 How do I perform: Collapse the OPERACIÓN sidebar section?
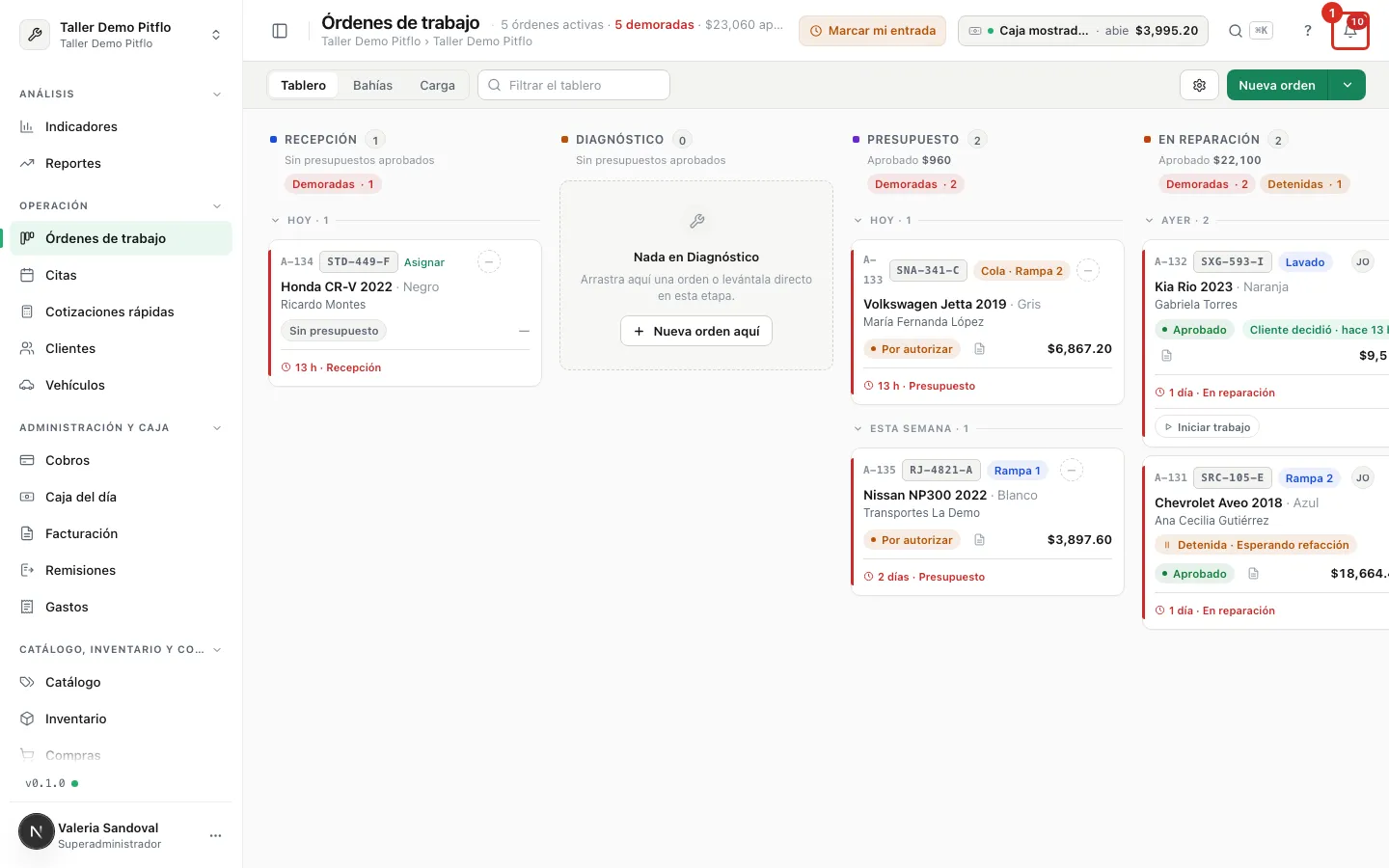[217, 205]
